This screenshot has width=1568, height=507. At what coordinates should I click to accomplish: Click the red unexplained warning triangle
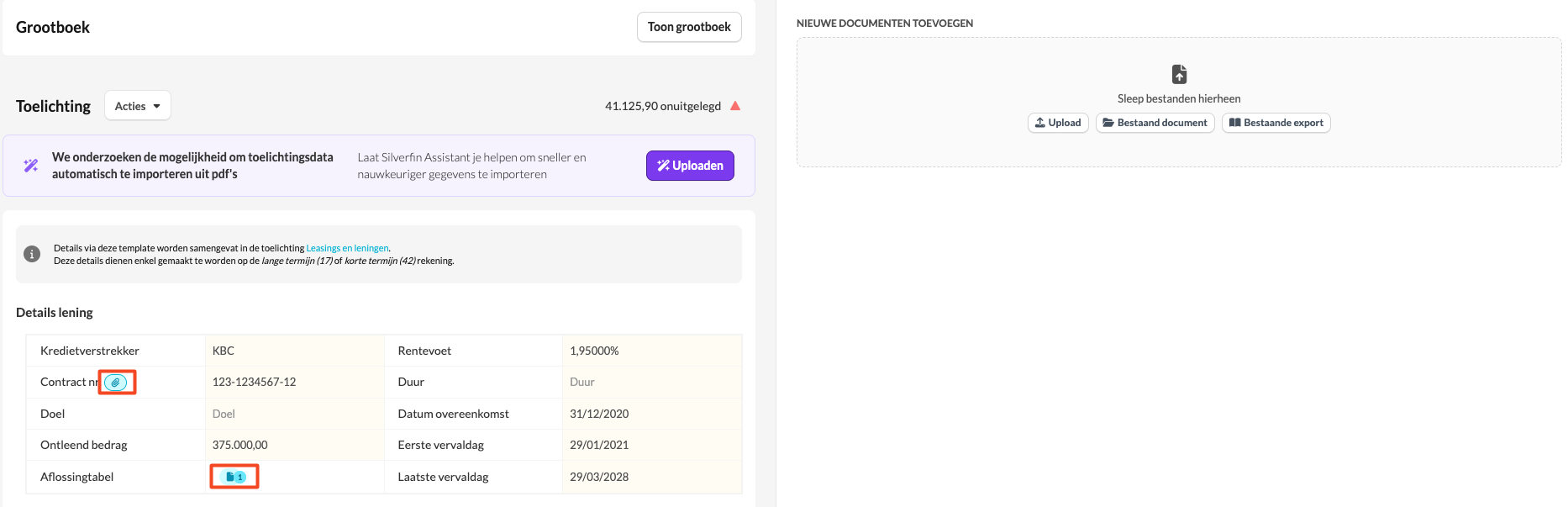[x=735, y=106]
